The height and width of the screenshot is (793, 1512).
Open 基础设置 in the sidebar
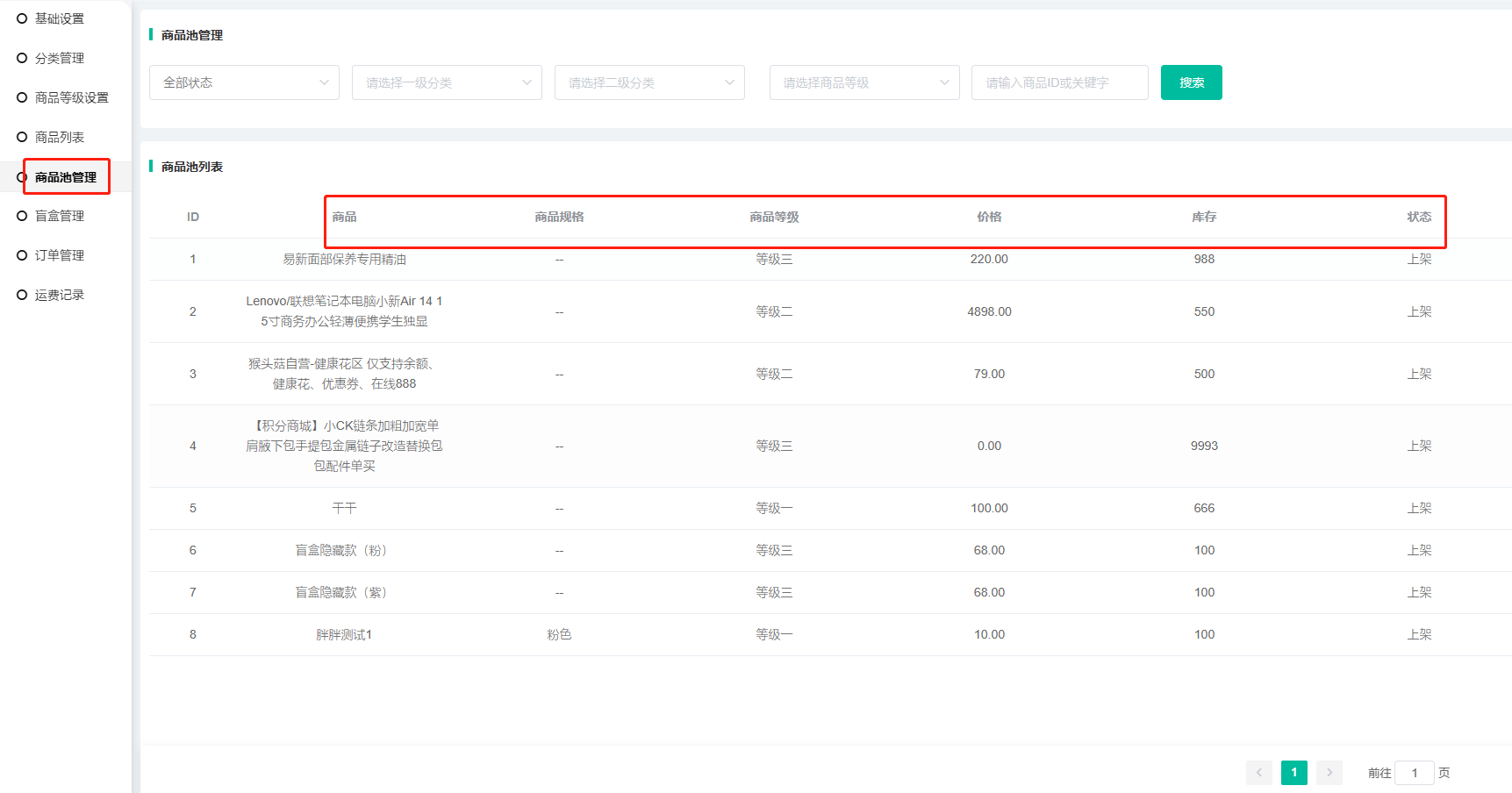pyautogui.click(x=59, y=18)
